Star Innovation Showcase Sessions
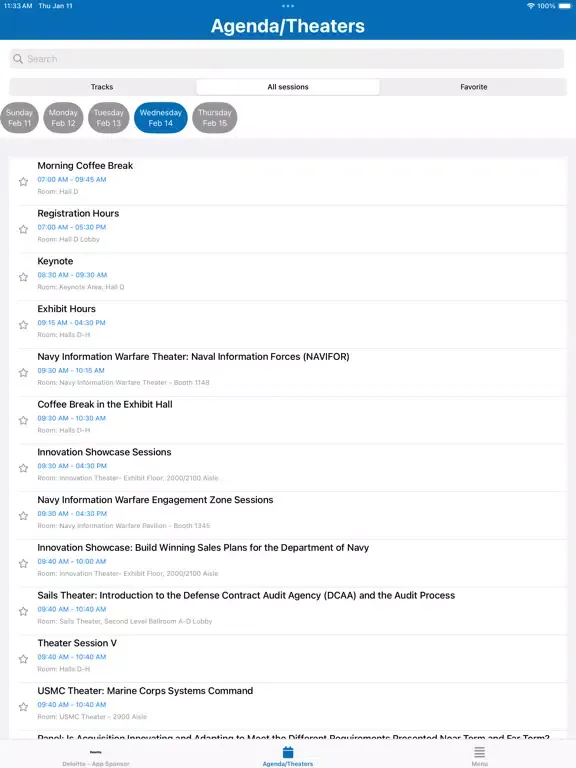Image resolution: width=576 pixels, height=768 pixels. [23, 468]
